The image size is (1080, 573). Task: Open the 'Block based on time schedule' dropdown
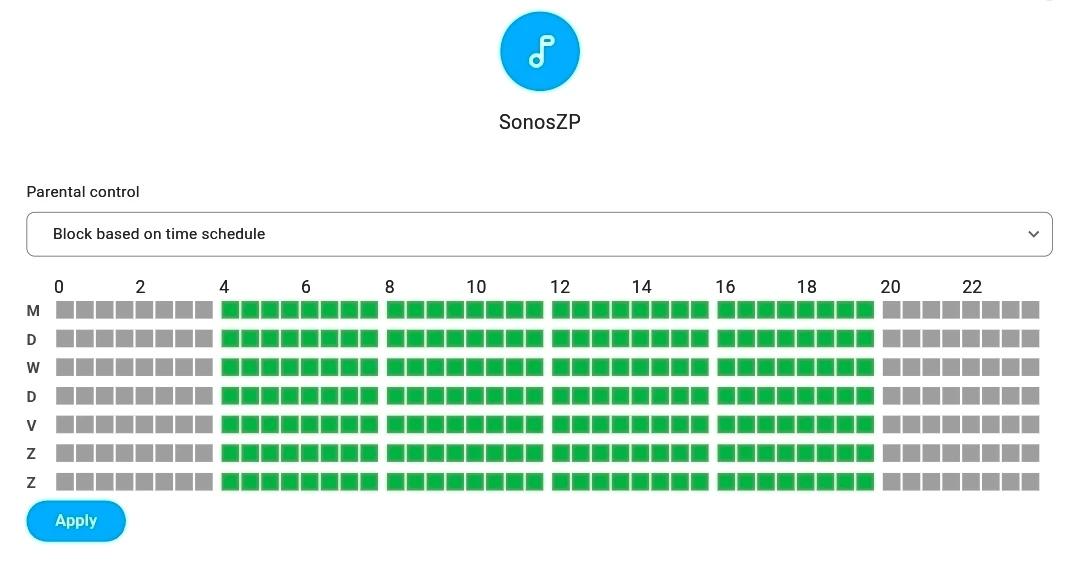[x=539, y=234]
